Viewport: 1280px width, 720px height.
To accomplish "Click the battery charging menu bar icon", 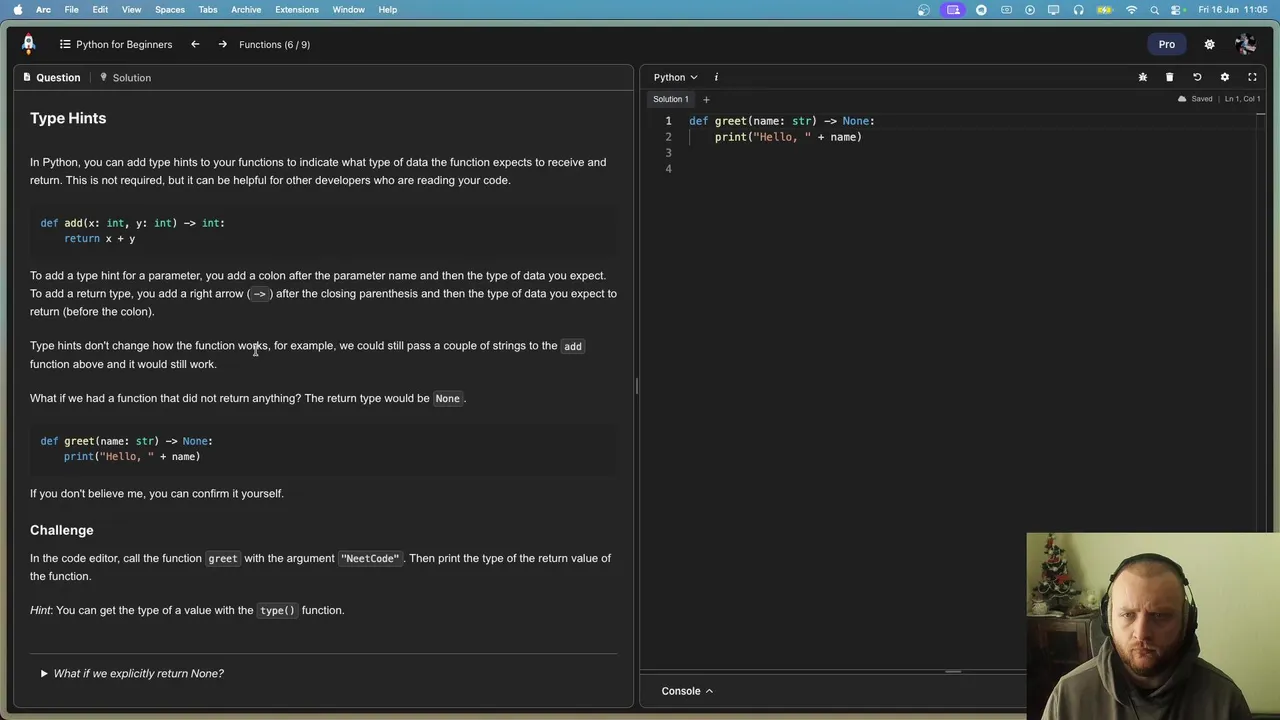I will 1105,9.
